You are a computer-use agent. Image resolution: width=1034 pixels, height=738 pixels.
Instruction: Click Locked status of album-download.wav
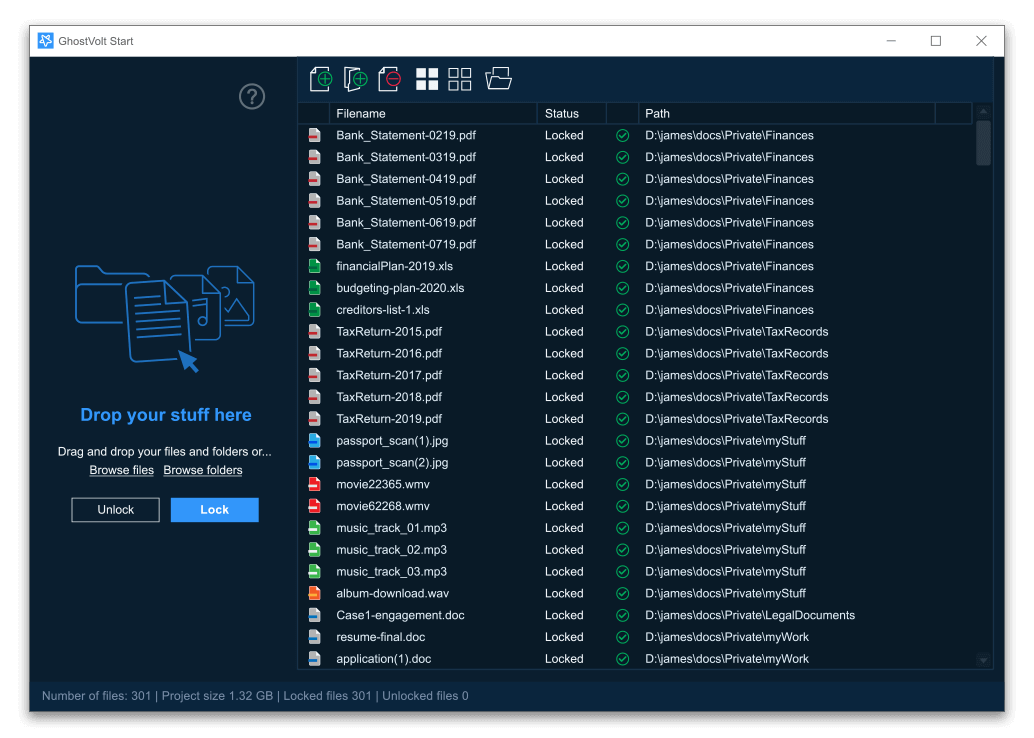tap(564, 593)
